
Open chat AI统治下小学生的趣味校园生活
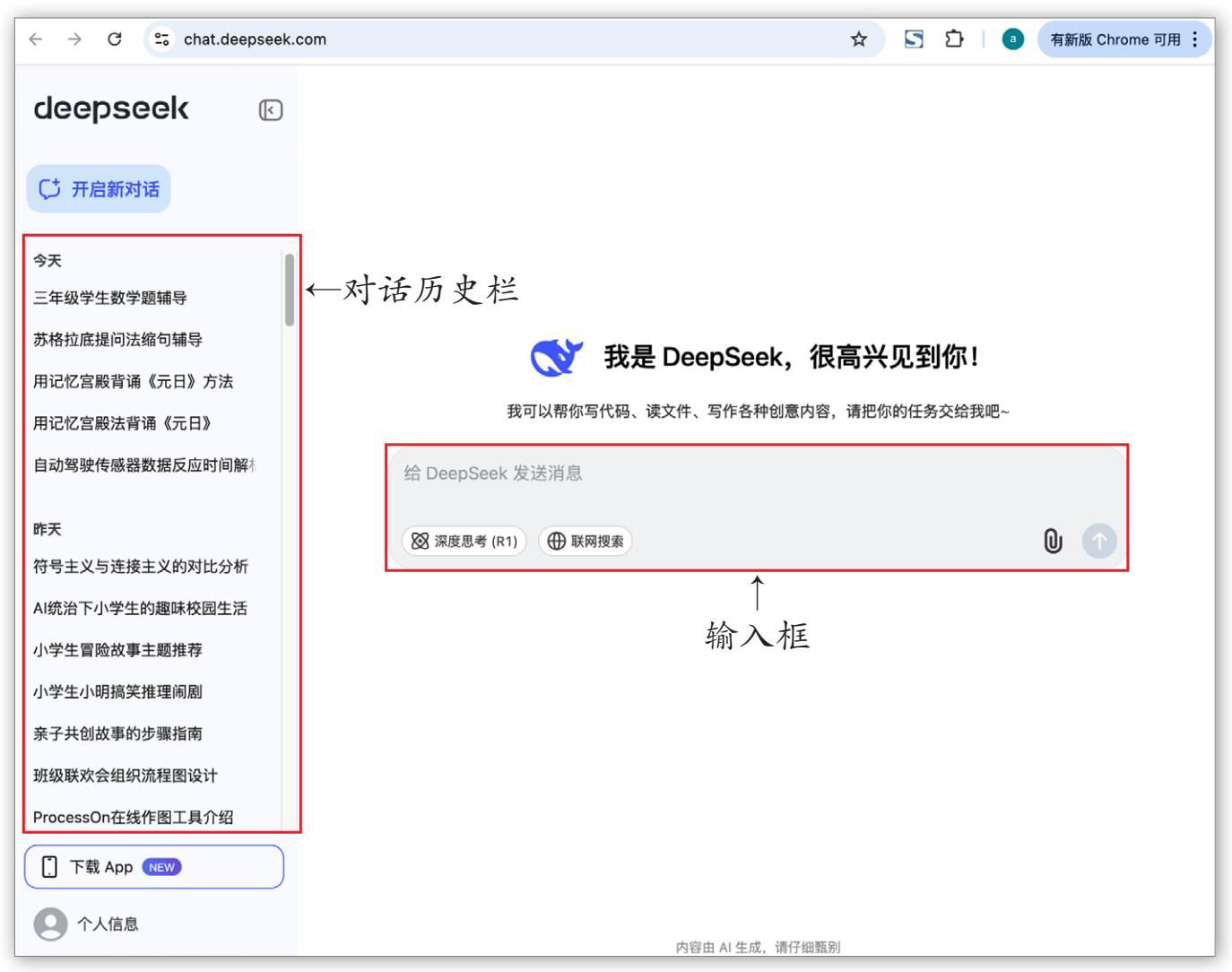point(140,609)
